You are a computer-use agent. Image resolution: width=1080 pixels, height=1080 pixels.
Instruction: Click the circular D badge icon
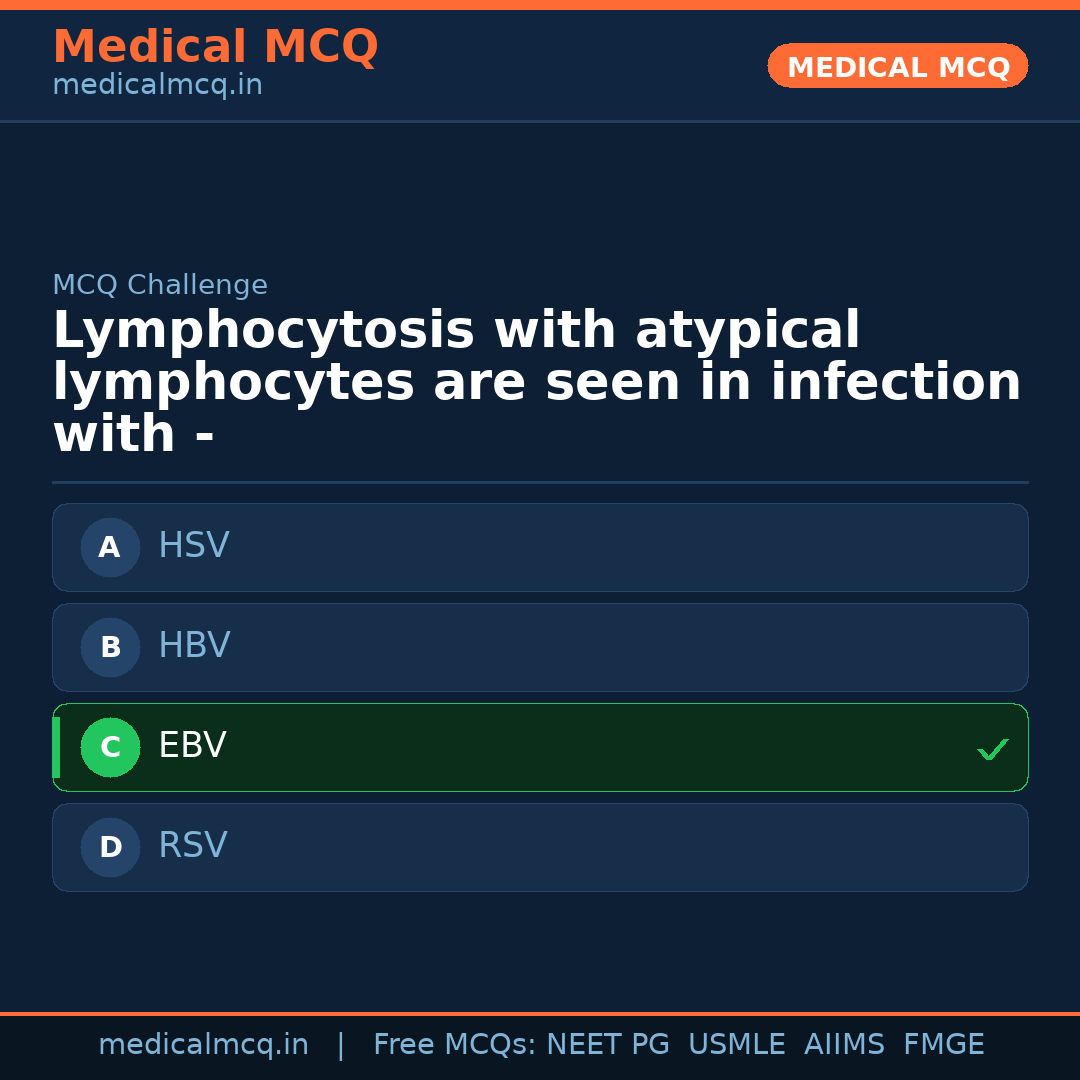[x=110, y=847]
